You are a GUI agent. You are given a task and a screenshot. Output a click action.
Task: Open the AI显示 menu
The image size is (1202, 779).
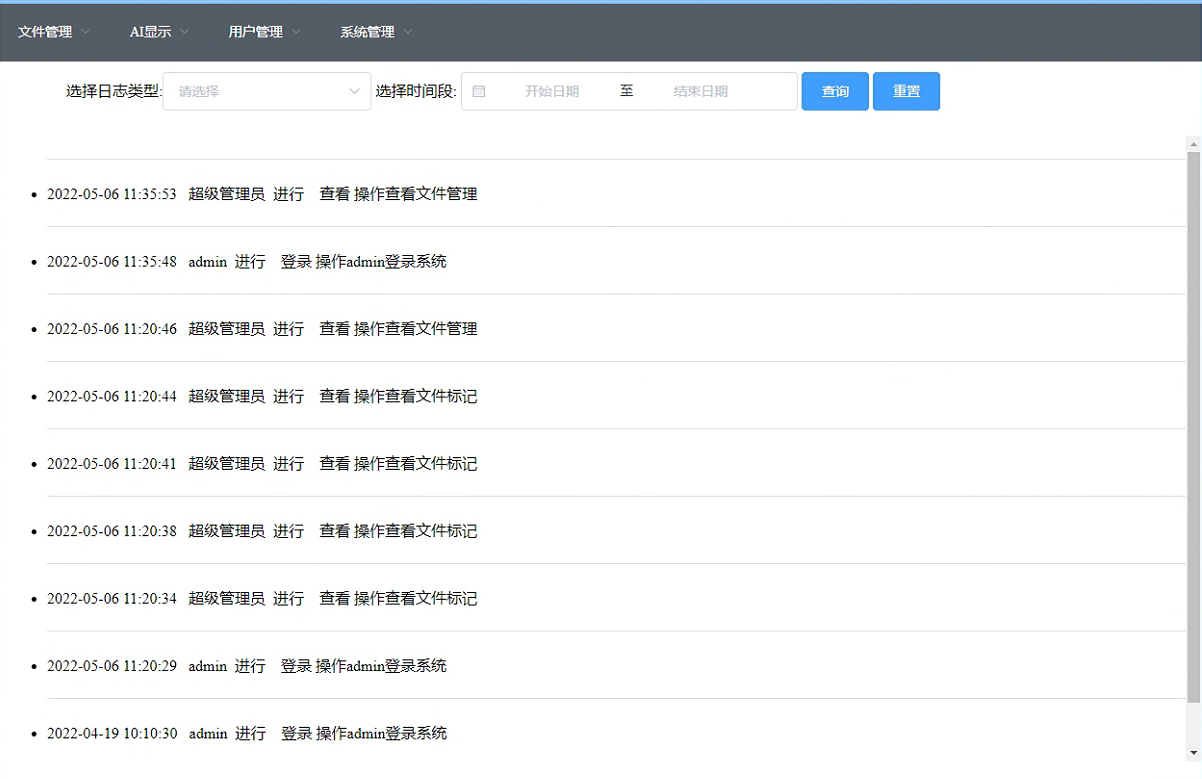click(150, 32)
